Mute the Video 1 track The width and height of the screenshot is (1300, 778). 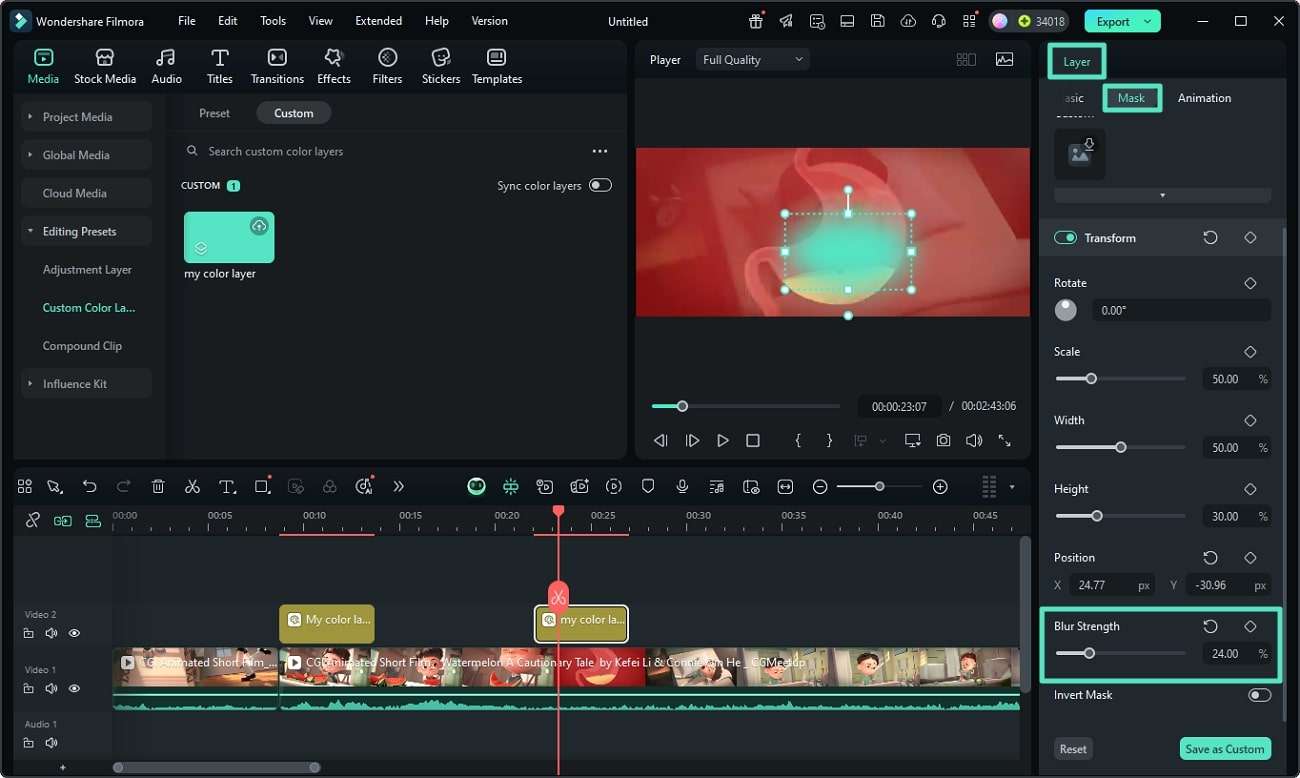tap(51, 688)
